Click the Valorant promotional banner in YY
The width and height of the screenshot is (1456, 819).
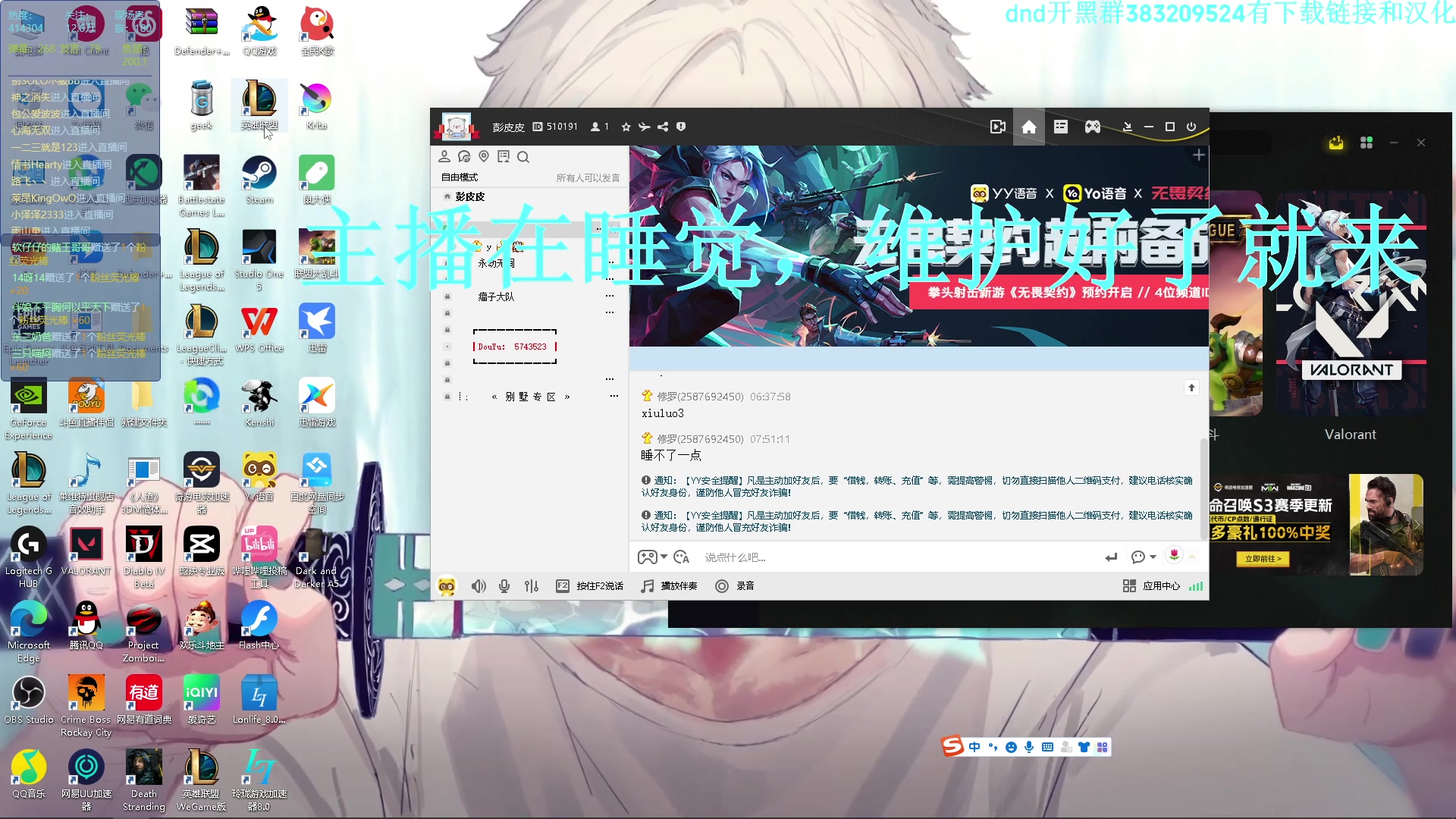click(919, 246)
